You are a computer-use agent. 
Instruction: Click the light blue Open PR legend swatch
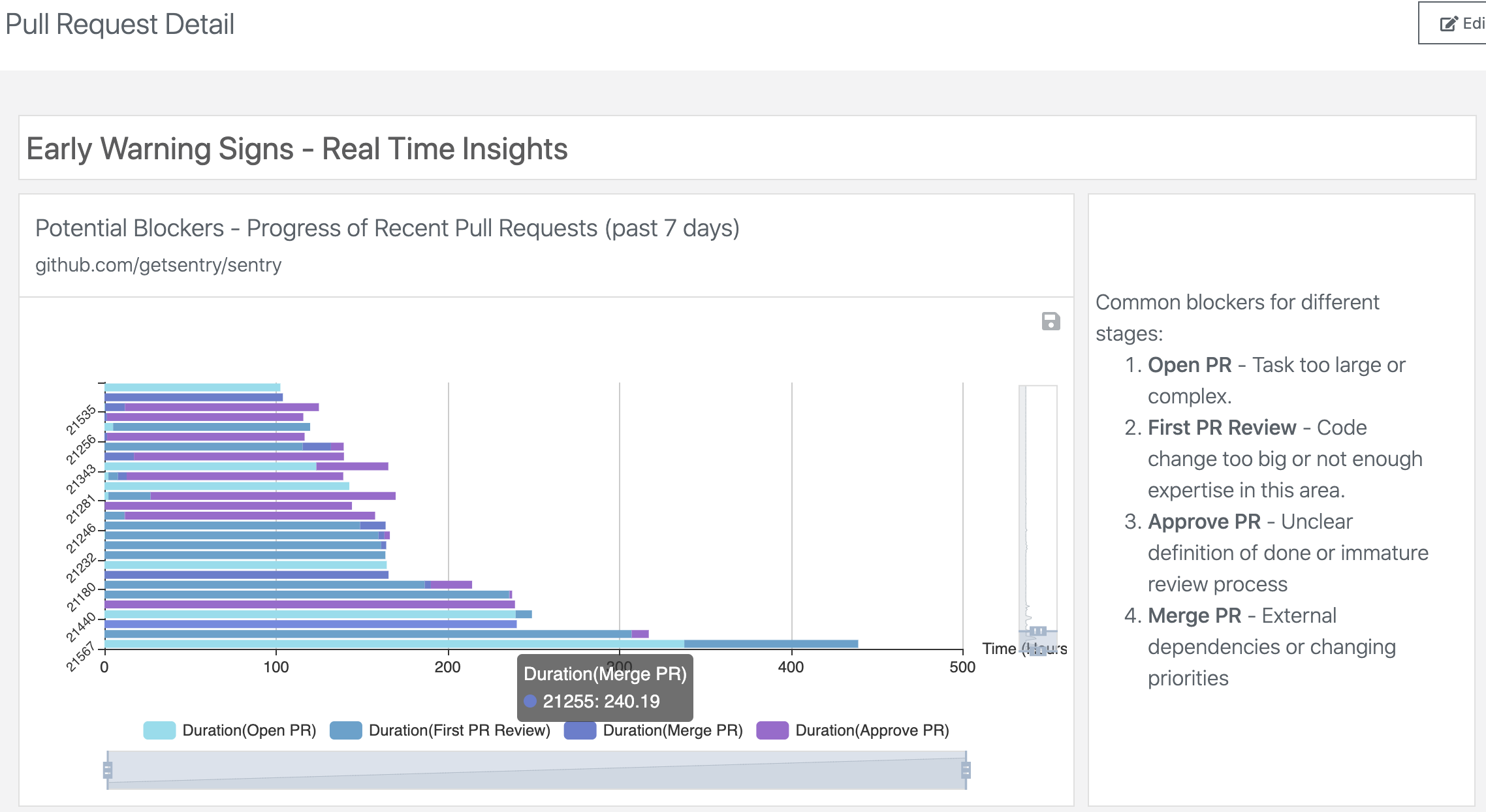pos(159,730)
